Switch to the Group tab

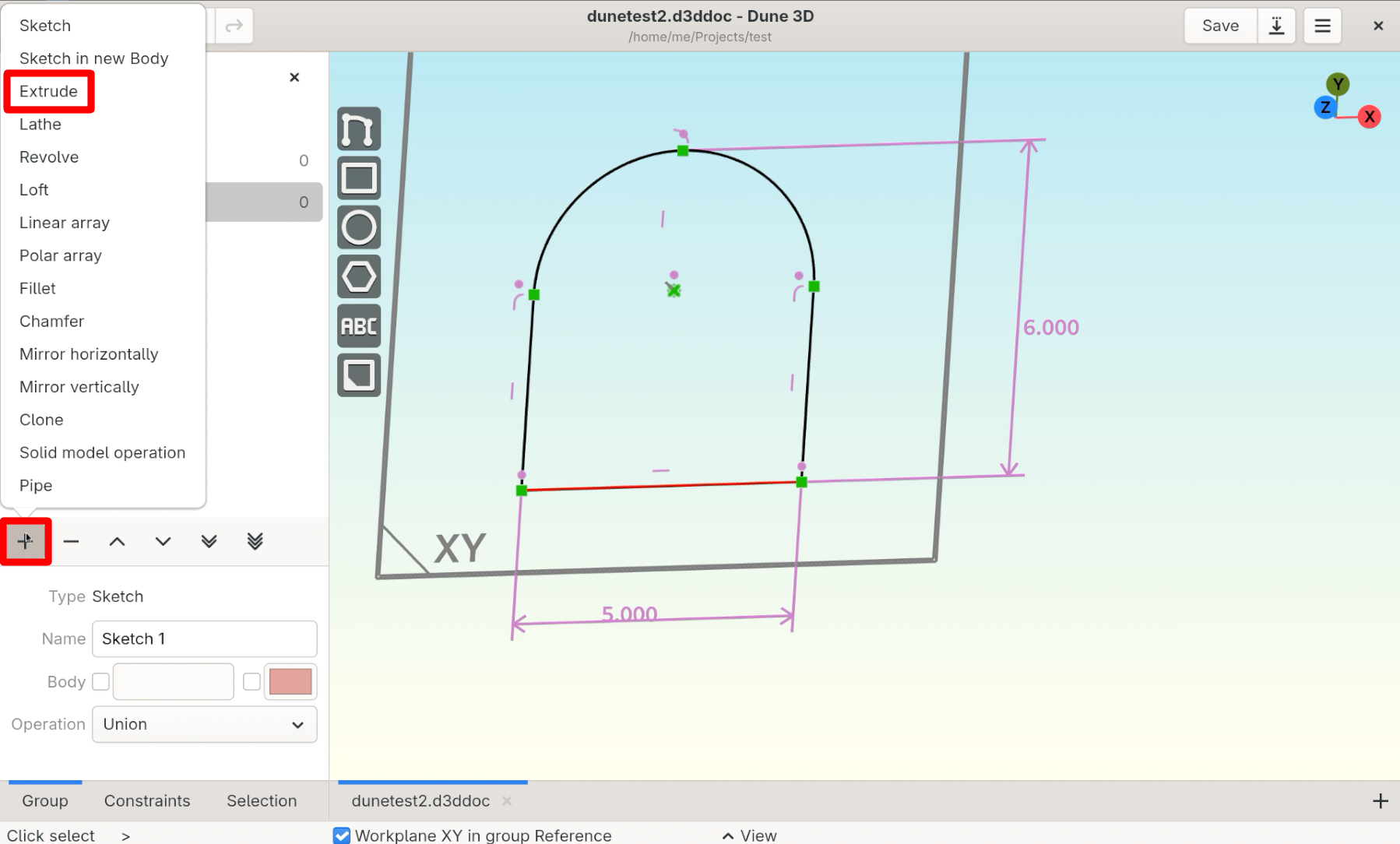click(x=45, y=800)
